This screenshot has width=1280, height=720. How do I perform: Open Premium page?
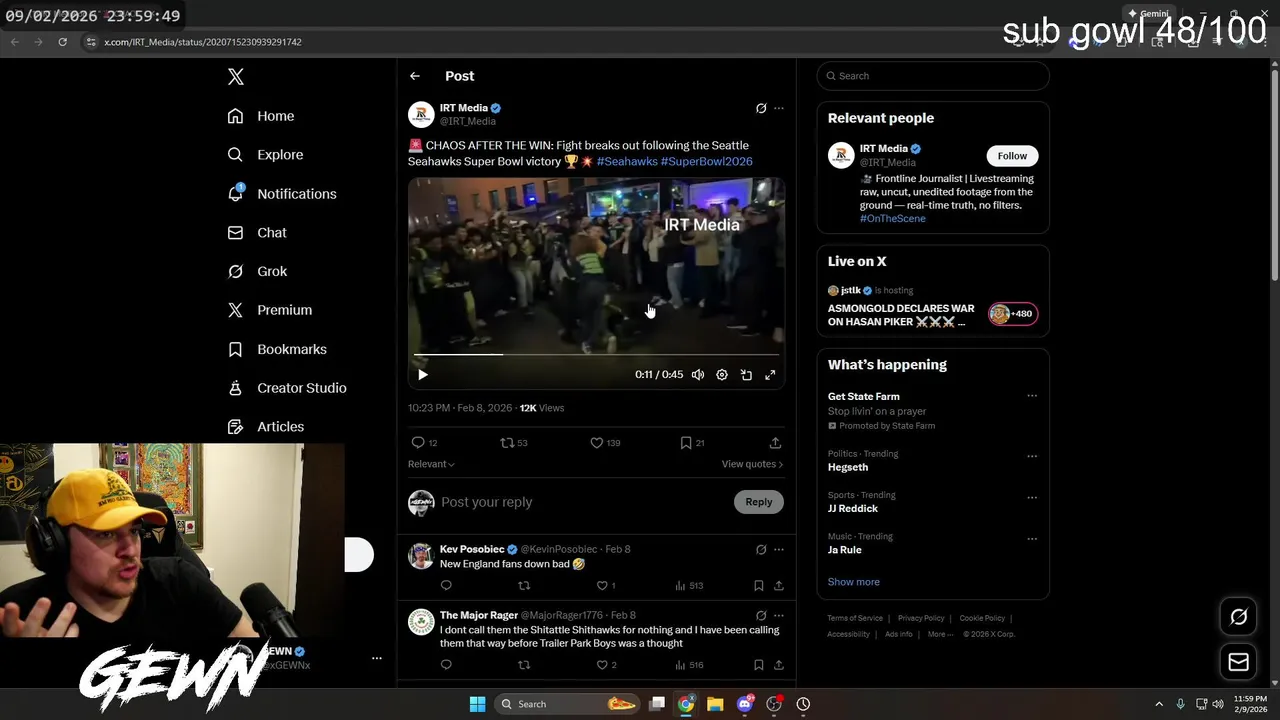270,310
